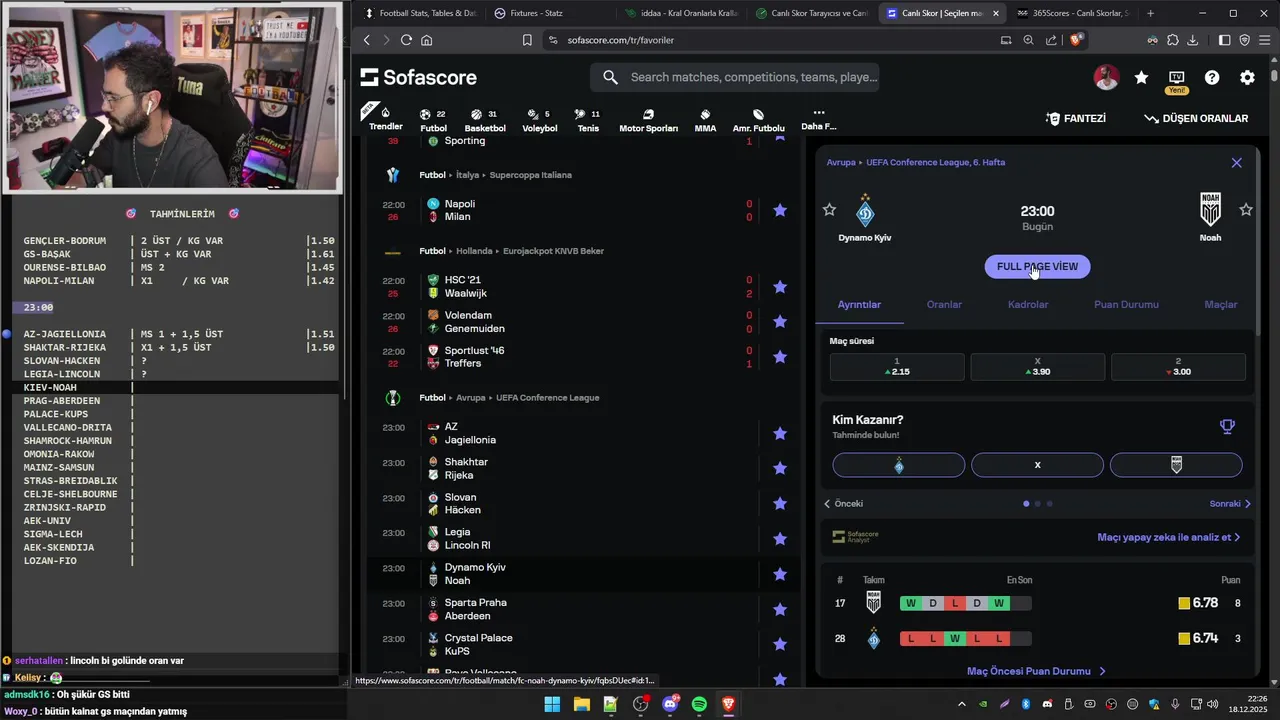Open Sofascore settings gear
Viewport: 1280px width, 720px height.
tap(1247, 77)
